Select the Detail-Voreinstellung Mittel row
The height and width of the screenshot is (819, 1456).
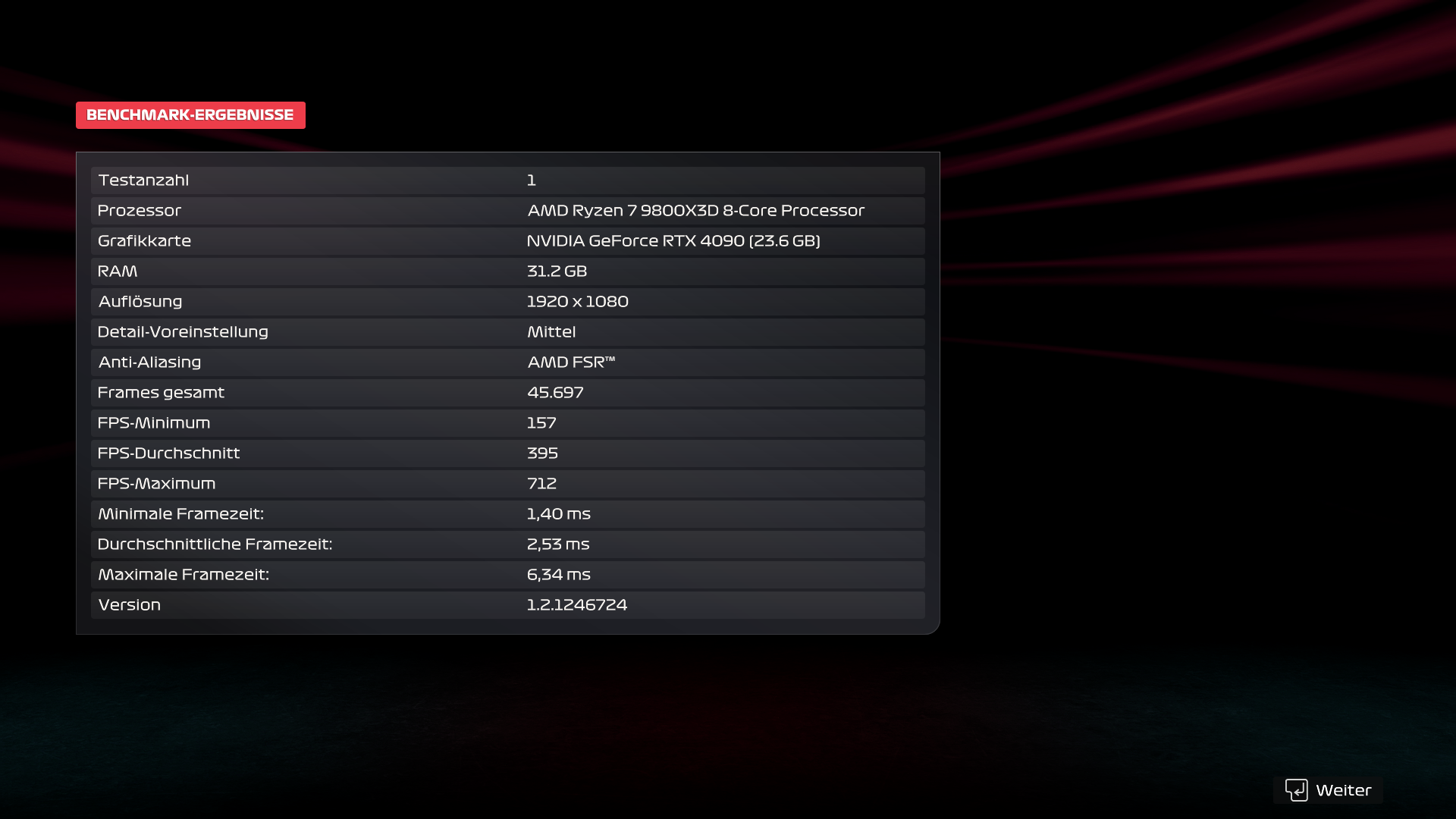[x=507, y=332]
